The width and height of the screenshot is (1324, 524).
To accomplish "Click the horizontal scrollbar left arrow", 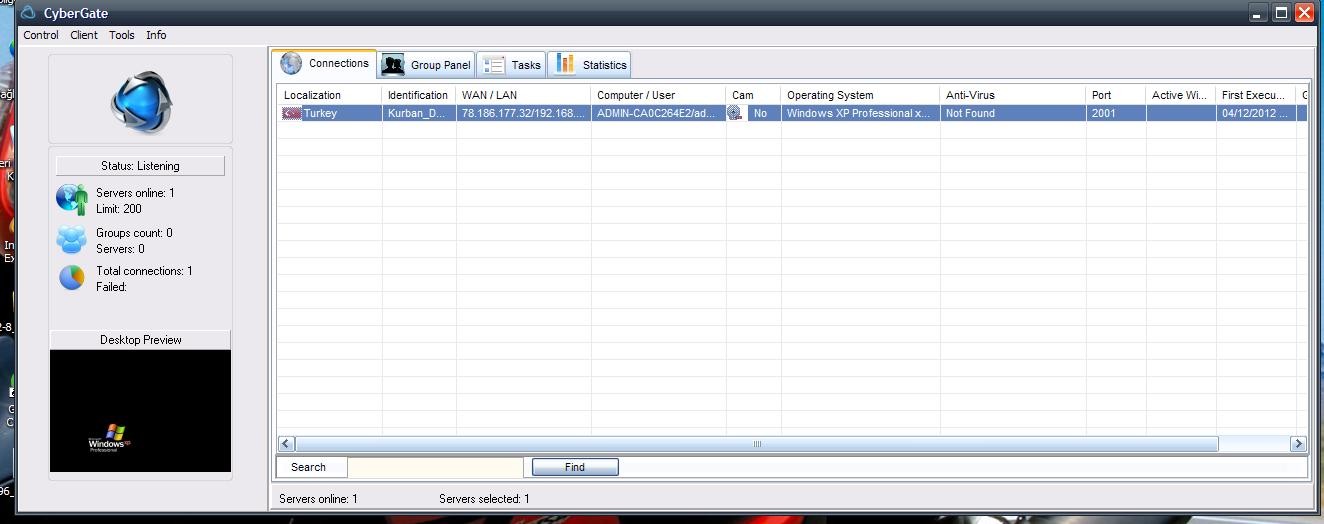I will tap(286, 444).
